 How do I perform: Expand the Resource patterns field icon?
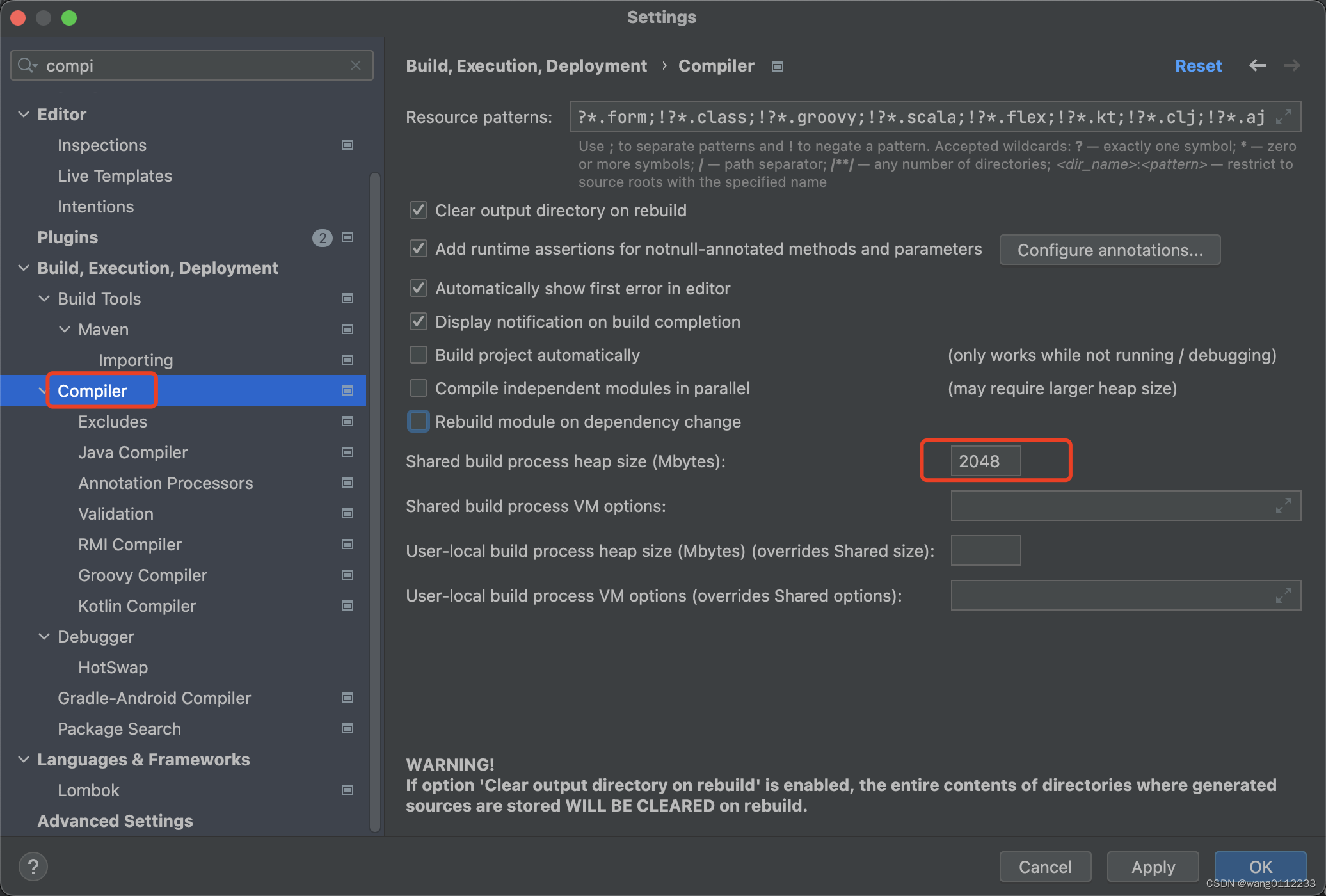pos(1284,117)
